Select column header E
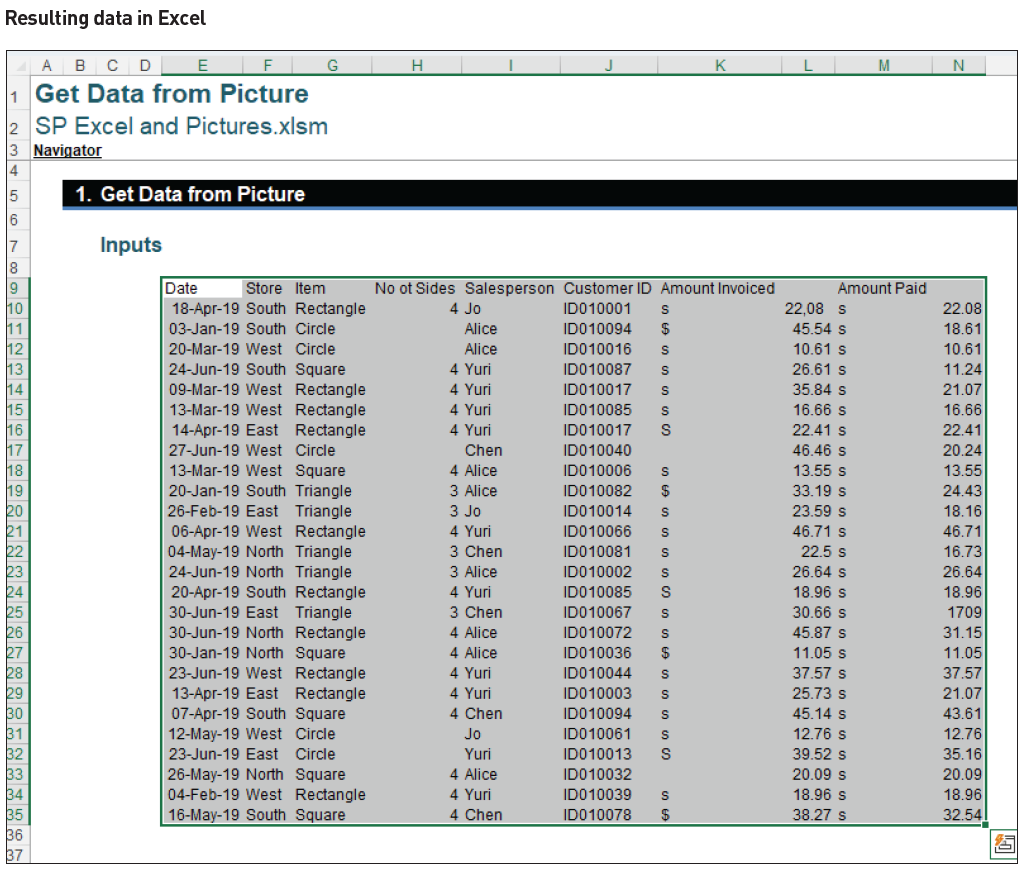 (x=202, y=65)
